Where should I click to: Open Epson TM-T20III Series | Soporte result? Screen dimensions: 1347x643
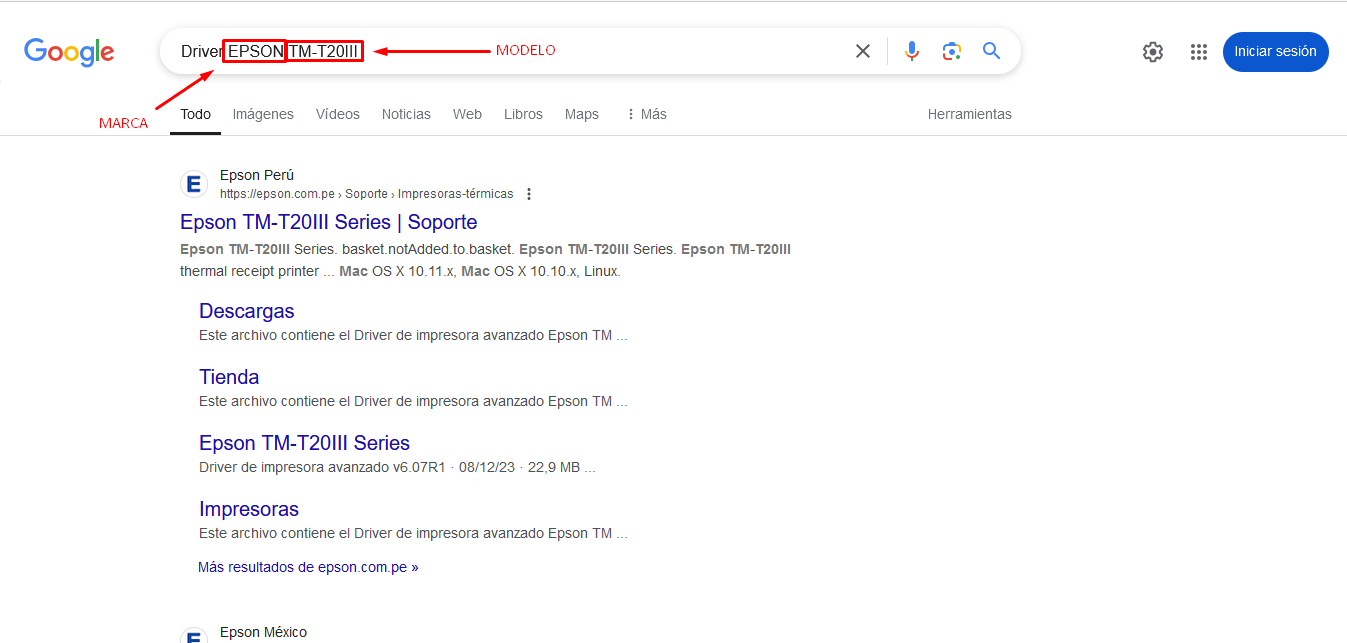coord(329,222)
